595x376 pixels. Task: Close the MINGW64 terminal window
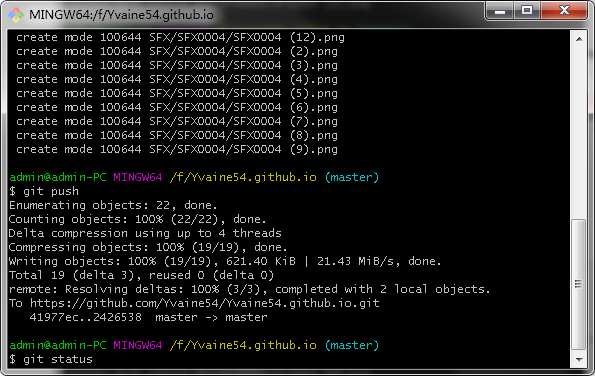point(564,11)
